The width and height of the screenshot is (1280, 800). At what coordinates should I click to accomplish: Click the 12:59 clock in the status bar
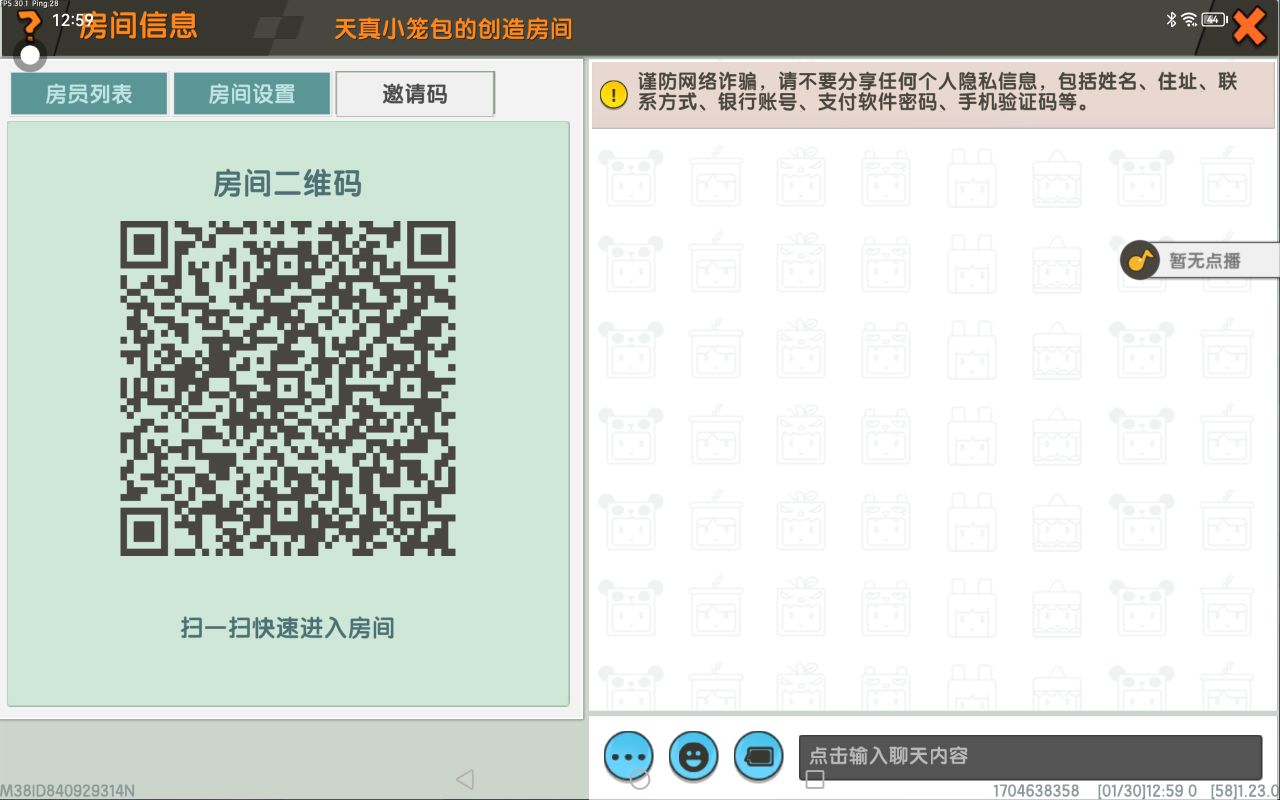(73, 20)
